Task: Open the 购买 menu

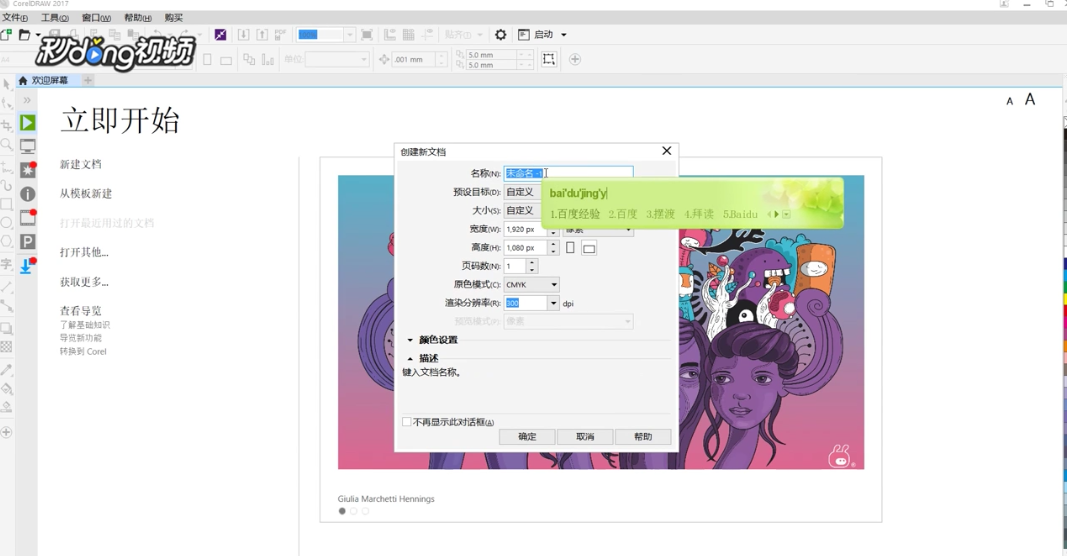Action: tap(174, 18)
